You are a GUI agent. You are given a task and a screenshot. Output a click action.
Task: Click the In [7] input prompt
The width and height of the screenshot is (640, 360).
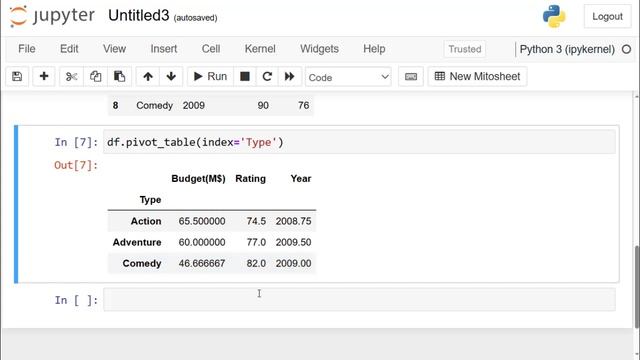(x=76, y=142)
